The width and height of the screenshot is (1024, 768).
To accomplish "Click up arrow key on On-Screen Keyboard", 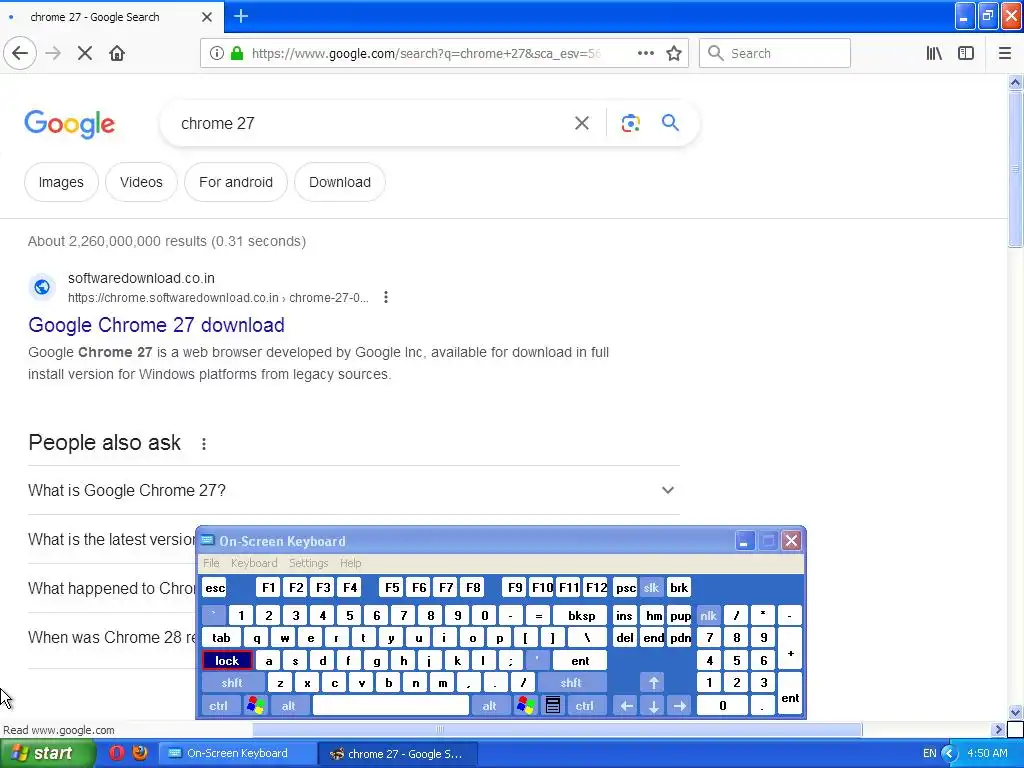I will point(653,682).
